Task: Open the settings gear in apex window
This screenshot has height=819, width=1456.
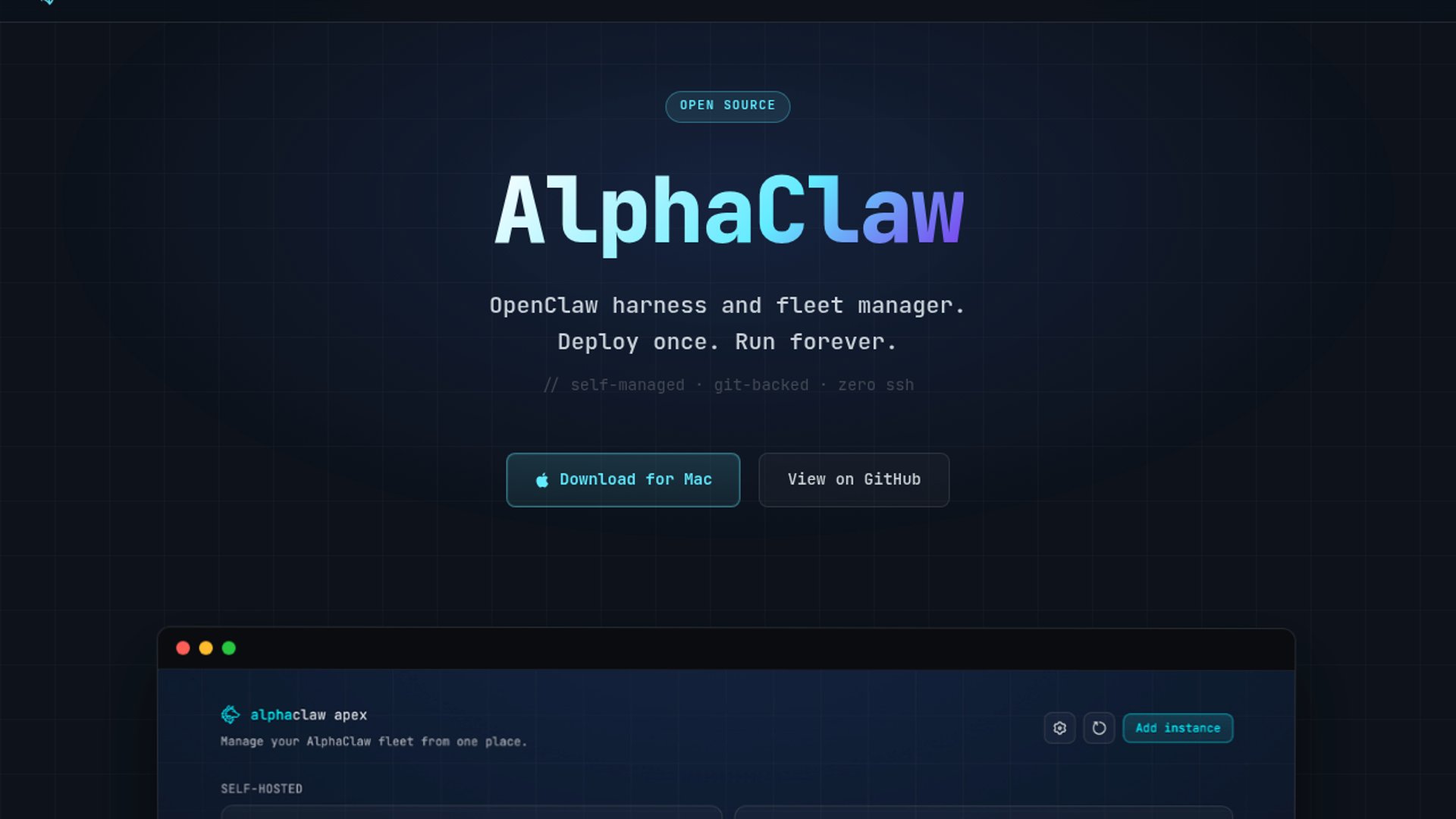Action: 1059,728
